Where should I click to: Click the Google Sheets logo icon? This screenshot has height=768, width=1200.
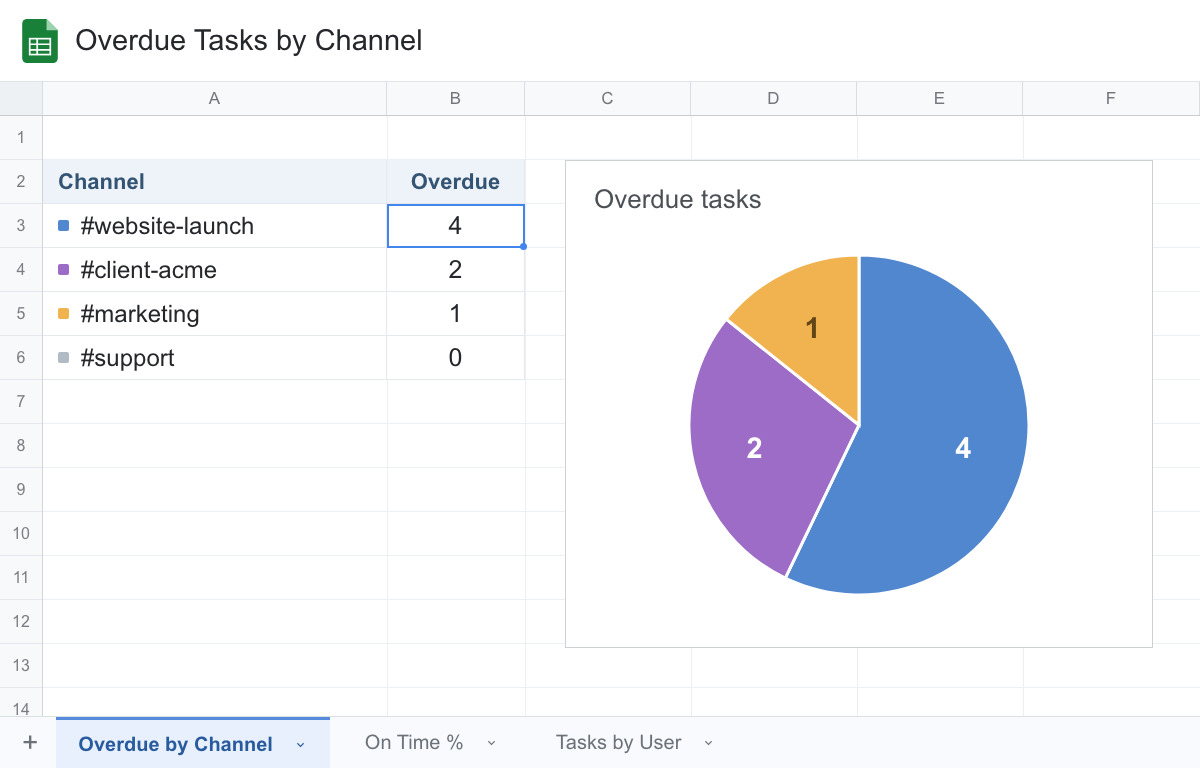(x=40, y=41)
